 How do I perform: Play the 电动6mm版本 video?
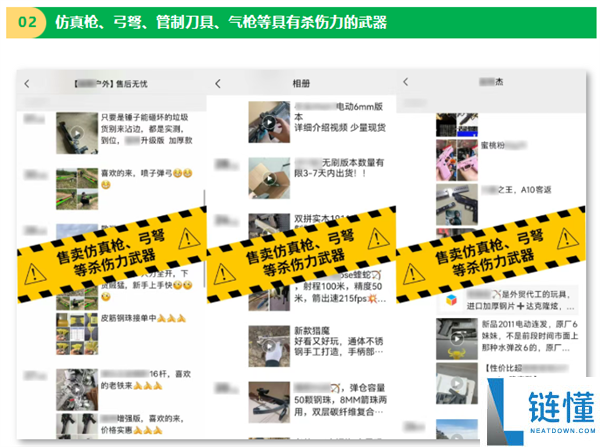tap(269, 122)
